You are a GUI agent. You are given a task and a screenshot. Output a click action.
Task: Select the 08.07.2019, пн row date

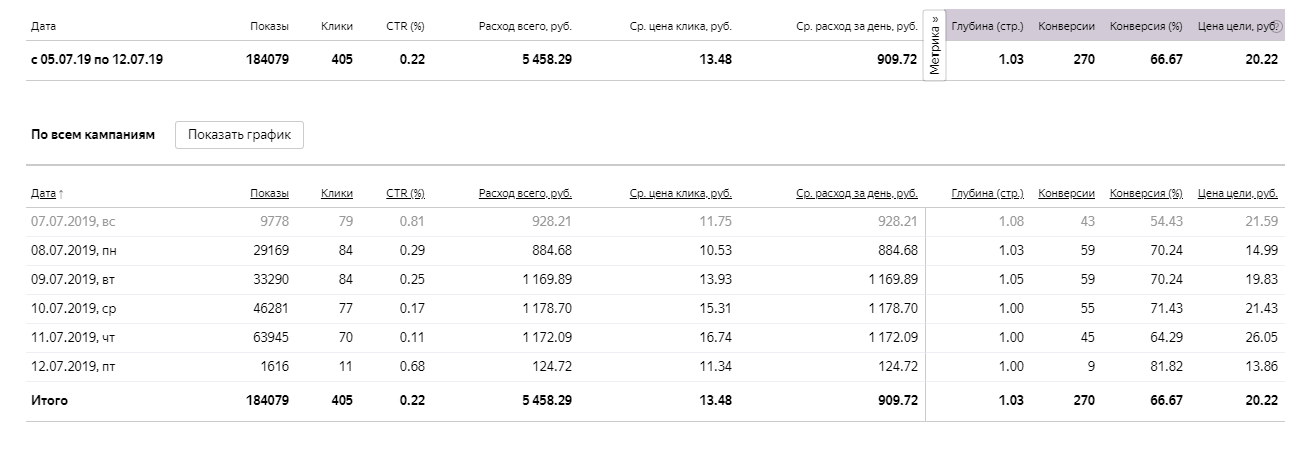click(67, 250)
